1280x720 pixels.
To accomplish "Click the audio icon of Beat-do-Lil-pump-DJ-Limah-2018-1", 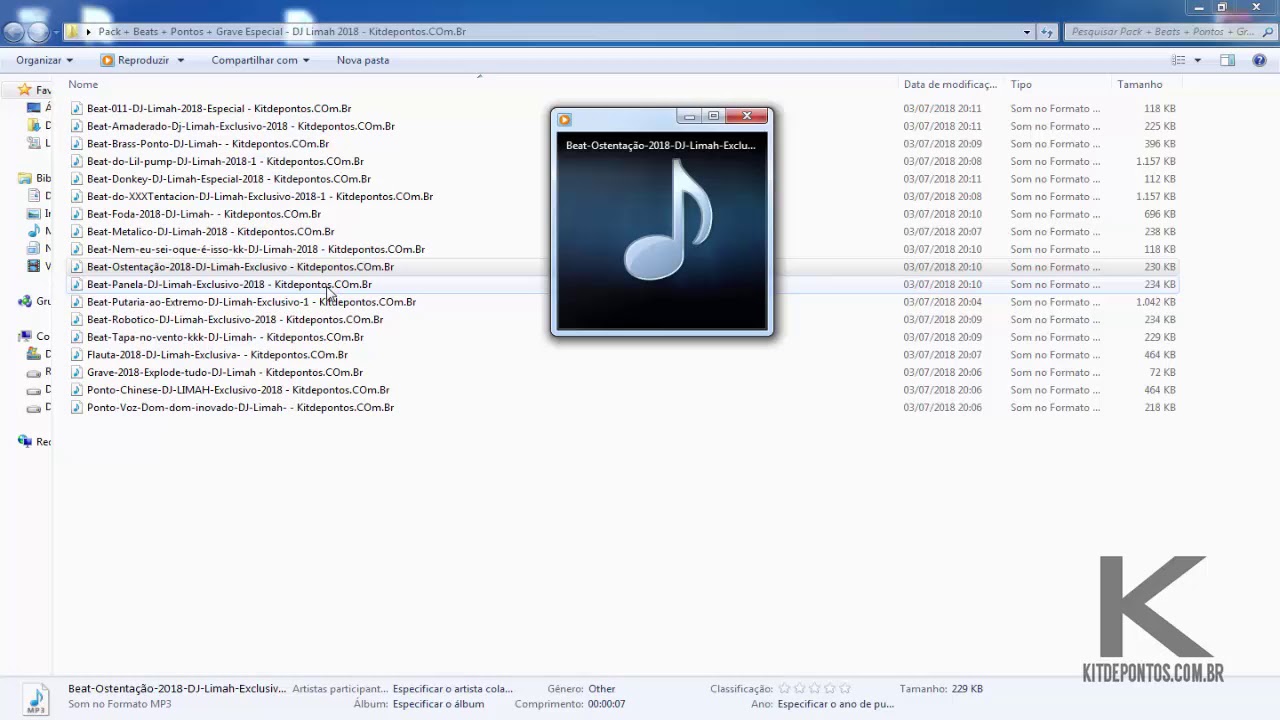I will tap(77, 161).
